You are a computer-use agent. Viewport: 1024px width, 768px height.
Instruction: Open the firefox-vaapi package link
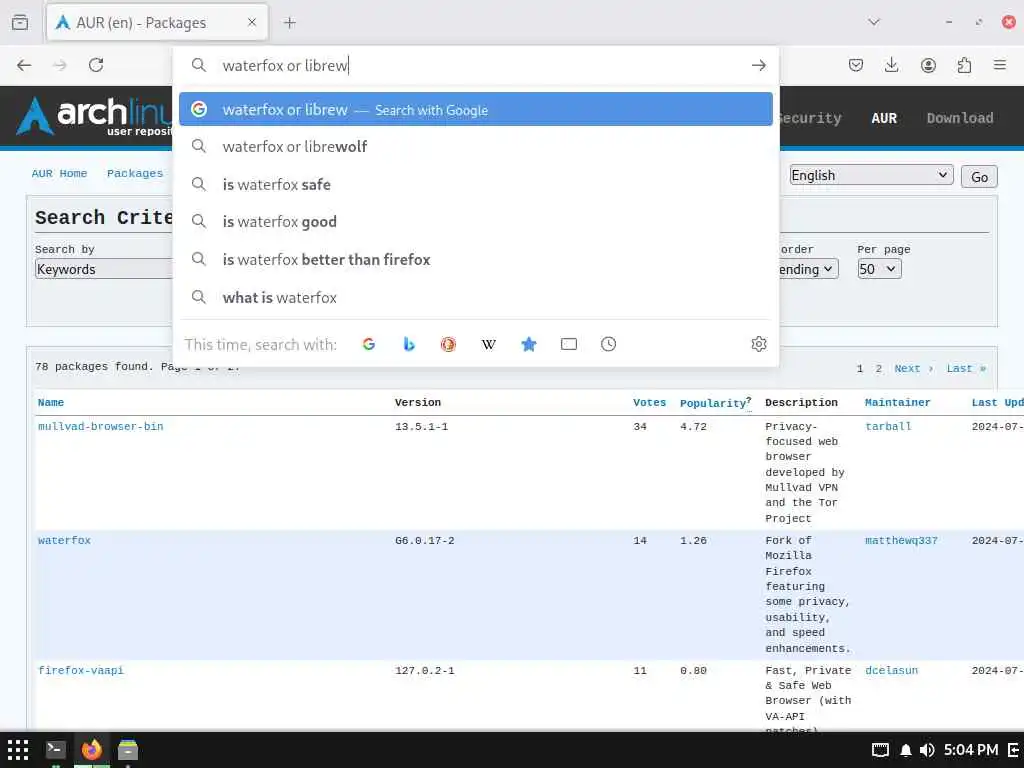click(x=80, y=670)
